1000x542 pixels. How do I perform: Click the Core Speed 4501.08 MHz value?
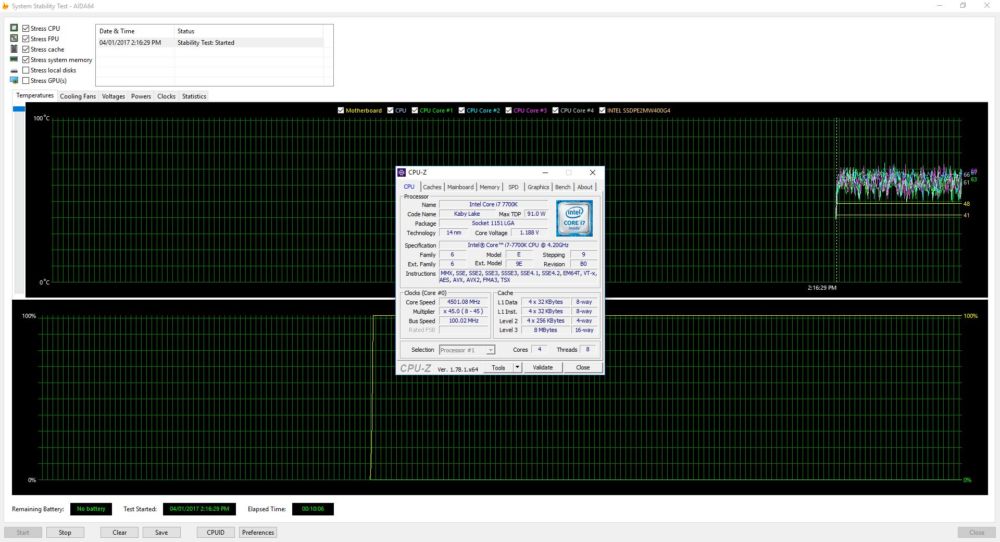click(464, 302)
